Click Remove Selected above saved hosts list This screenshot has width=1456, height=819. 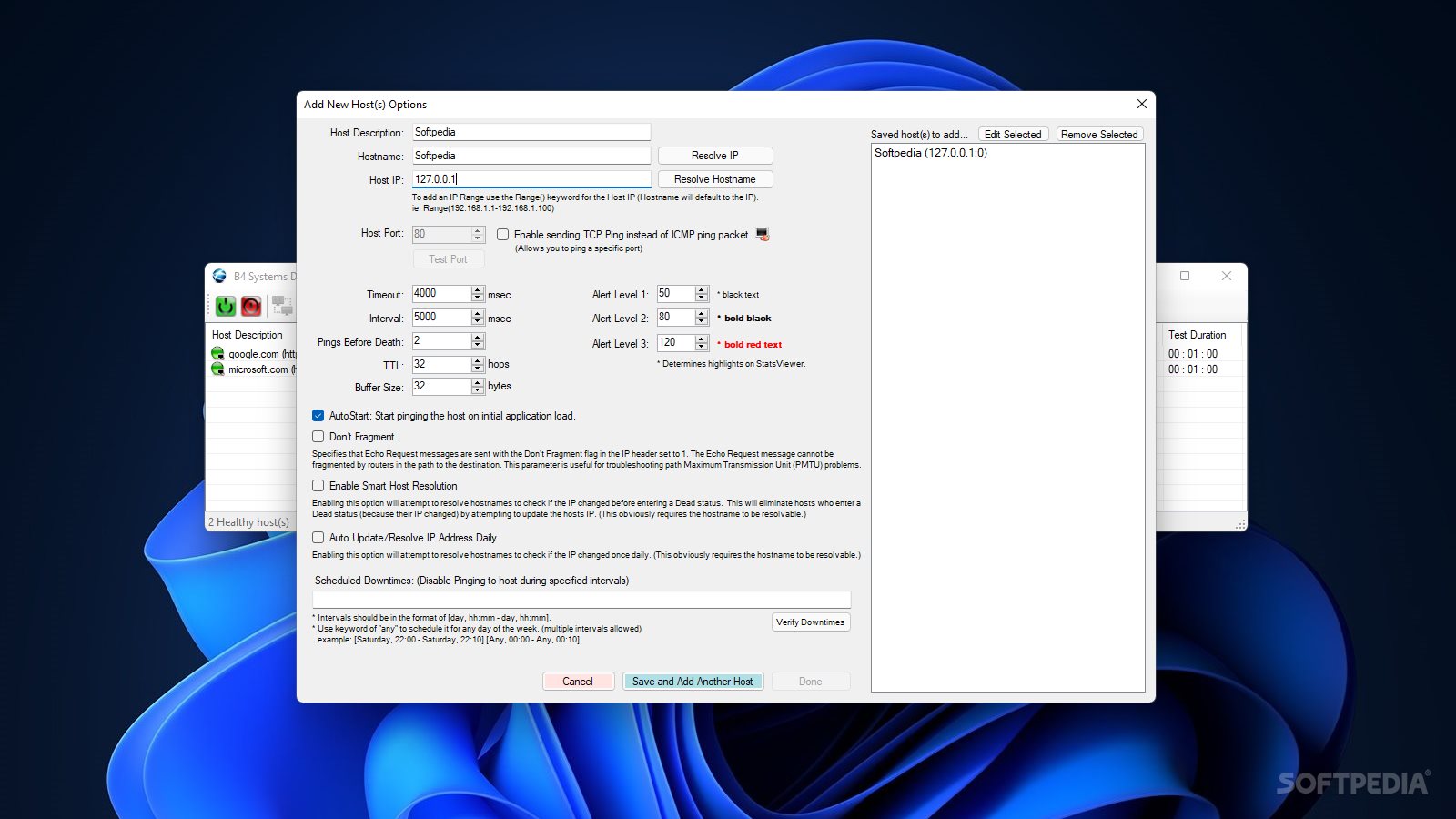1099,134
